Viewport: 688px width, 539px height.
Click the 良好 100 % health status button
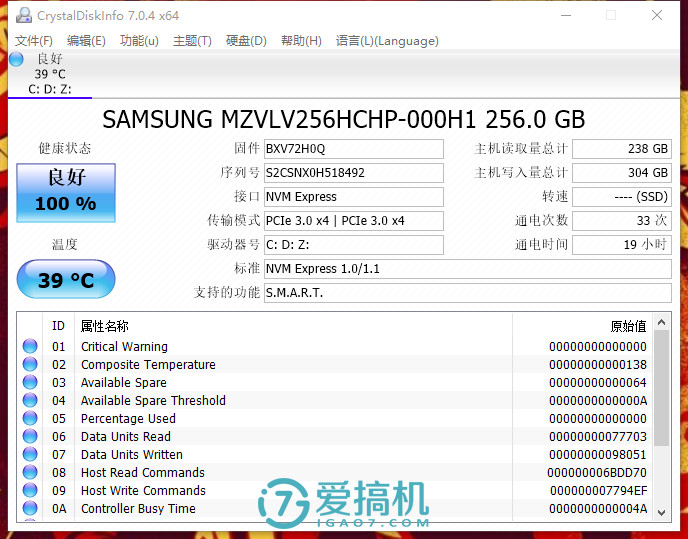coord(66,193)
